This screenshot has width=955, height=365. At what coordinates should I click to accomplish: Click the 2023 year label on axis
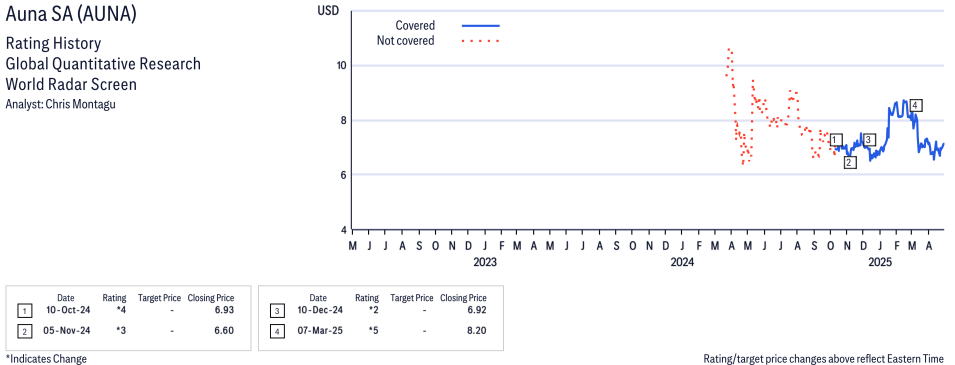click(x=485, y=263)
